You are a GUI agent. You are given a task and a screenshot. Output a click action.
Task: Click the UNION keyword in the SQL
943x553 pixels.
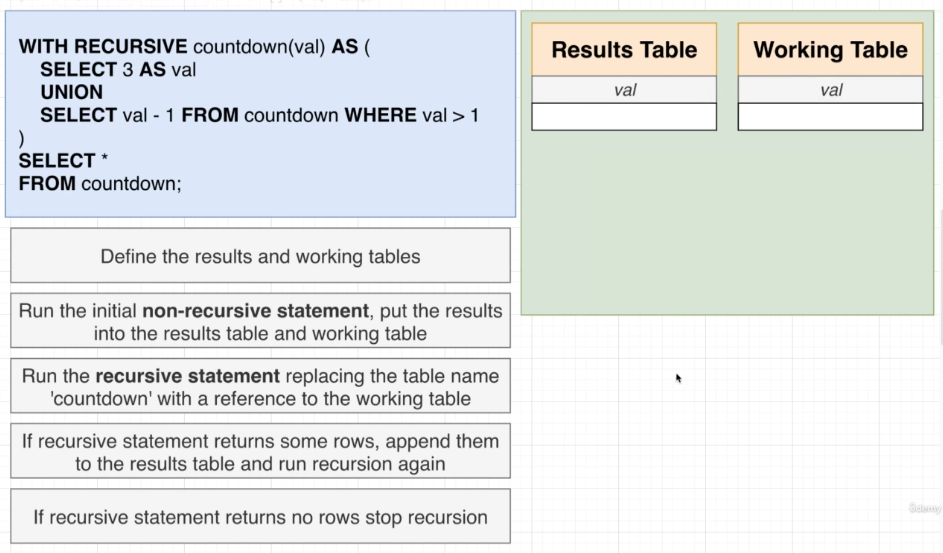71,92
